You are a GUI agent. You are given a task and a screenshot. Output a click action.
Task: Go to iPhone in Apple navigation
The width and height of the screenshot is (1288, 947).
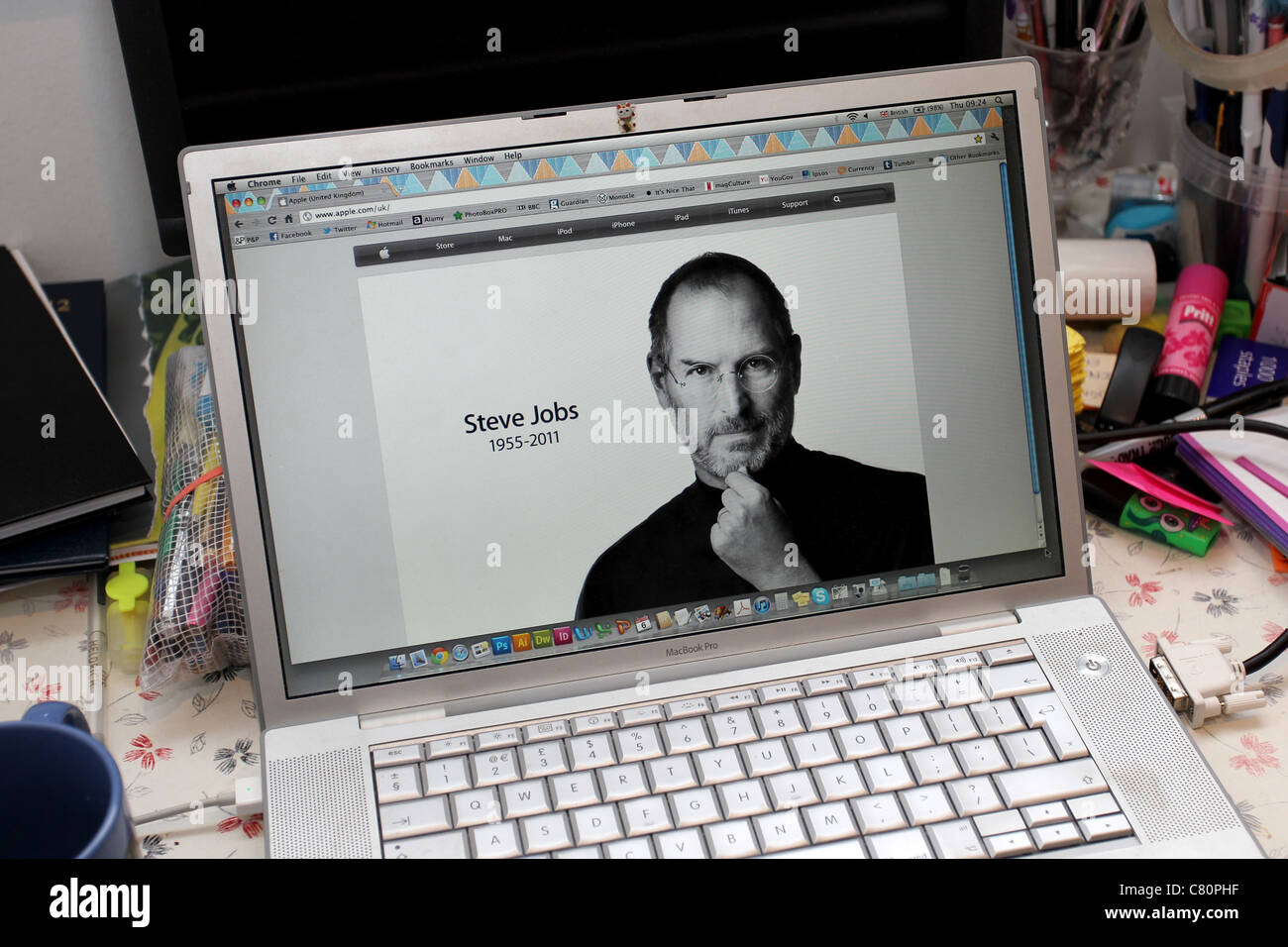[623, 224]
